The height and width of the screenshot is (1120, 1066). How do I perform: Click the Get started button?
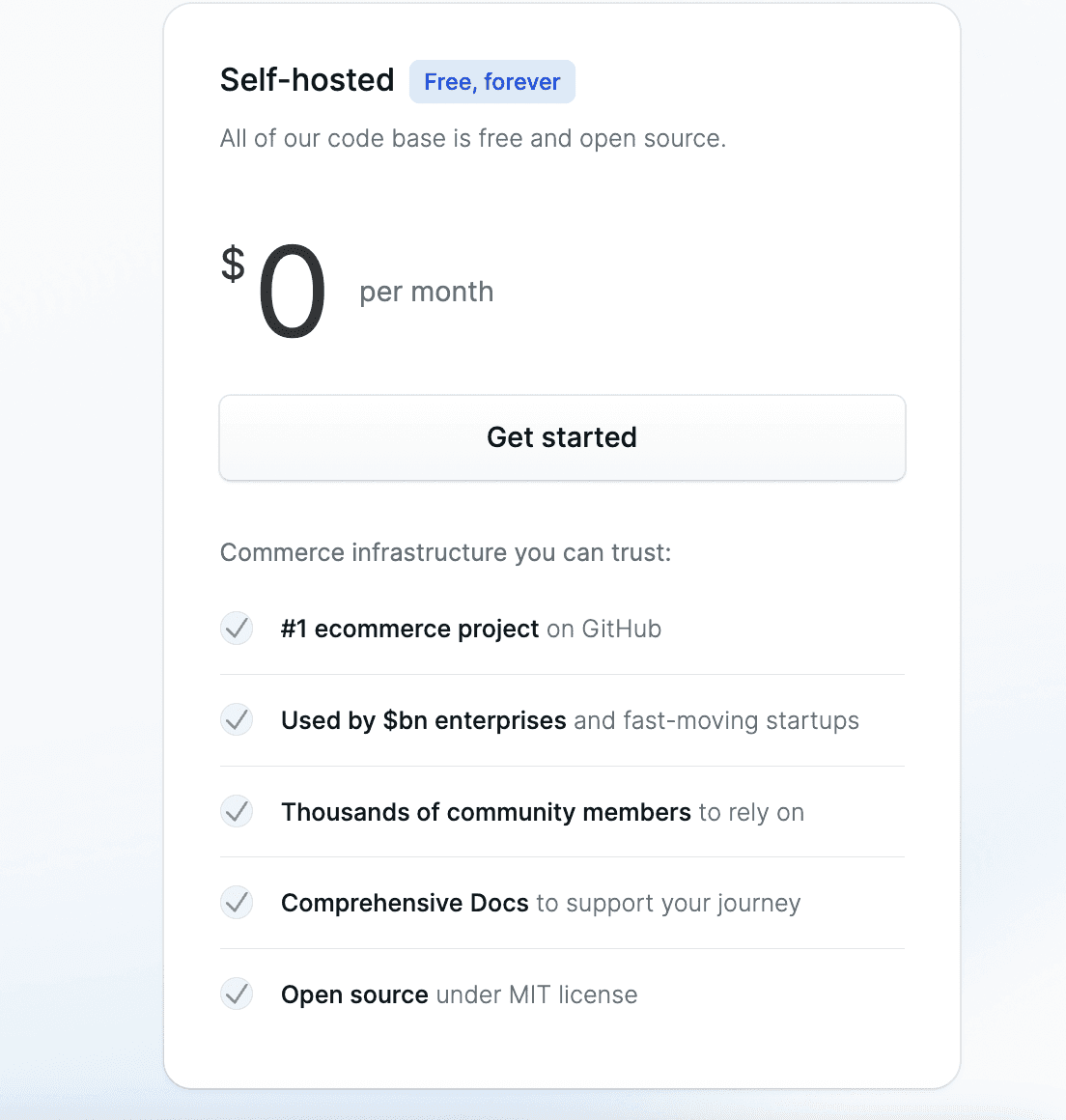coord(562,437)
